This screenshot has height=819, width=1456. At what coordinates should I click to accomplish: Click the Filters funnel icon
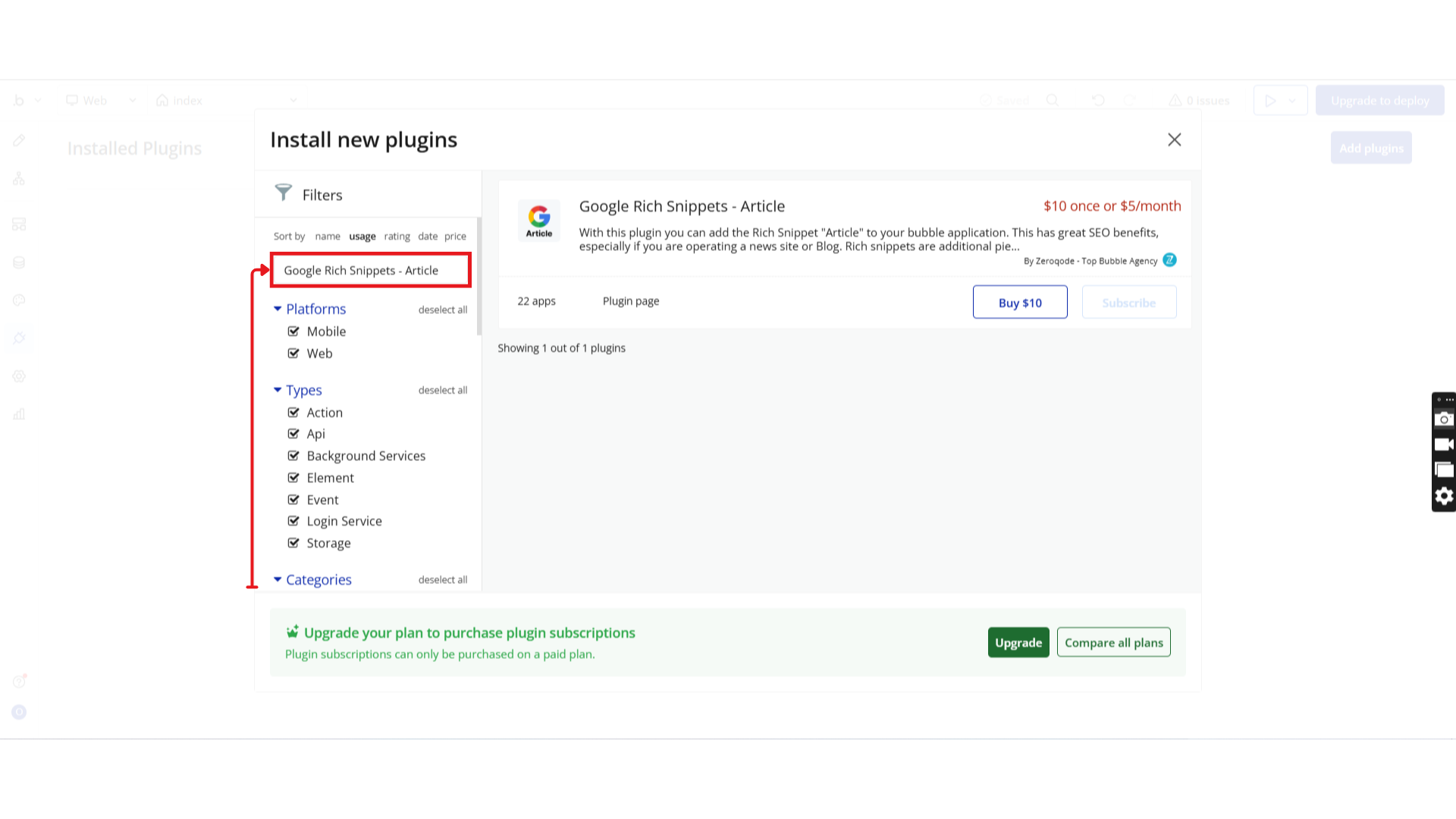pos(283,193)
